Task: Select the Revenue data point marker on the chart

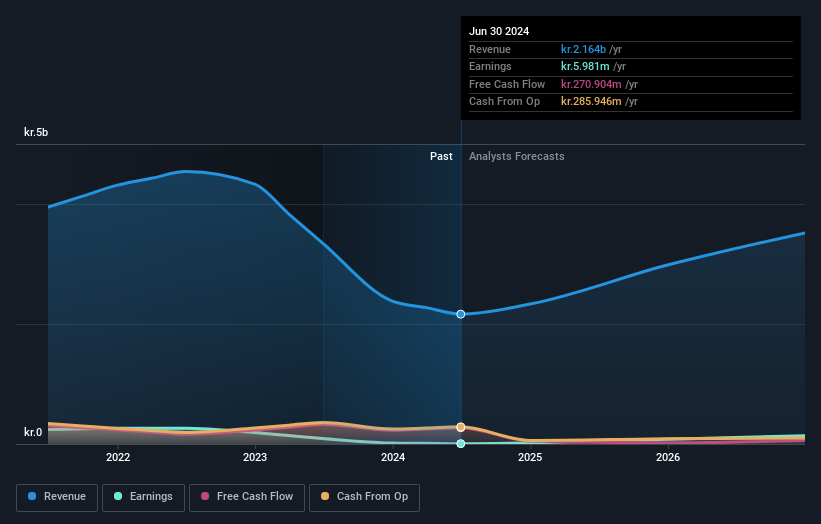Action: (x=461, y=314)
